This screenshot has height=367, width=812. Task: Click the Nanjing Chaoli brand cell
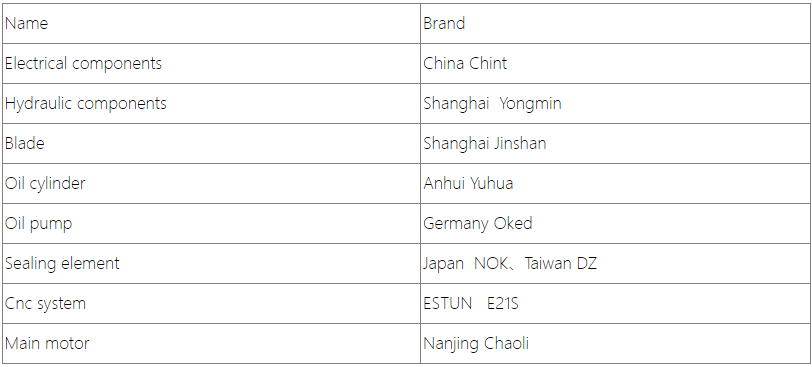[615, 344]
